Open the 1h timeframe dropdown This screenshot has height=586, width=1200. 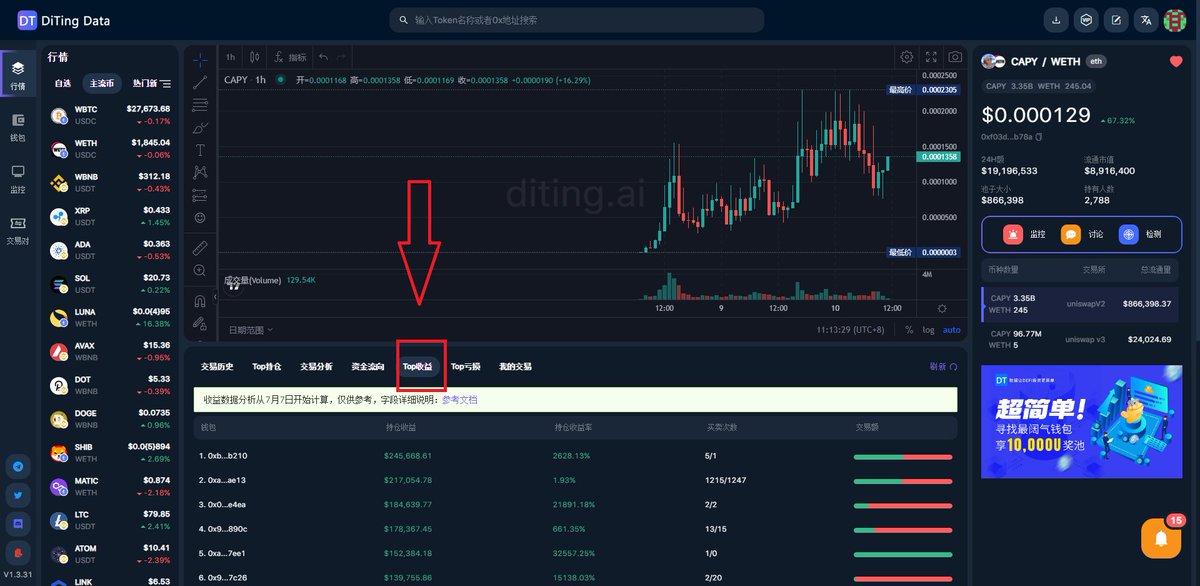(229, 57)
